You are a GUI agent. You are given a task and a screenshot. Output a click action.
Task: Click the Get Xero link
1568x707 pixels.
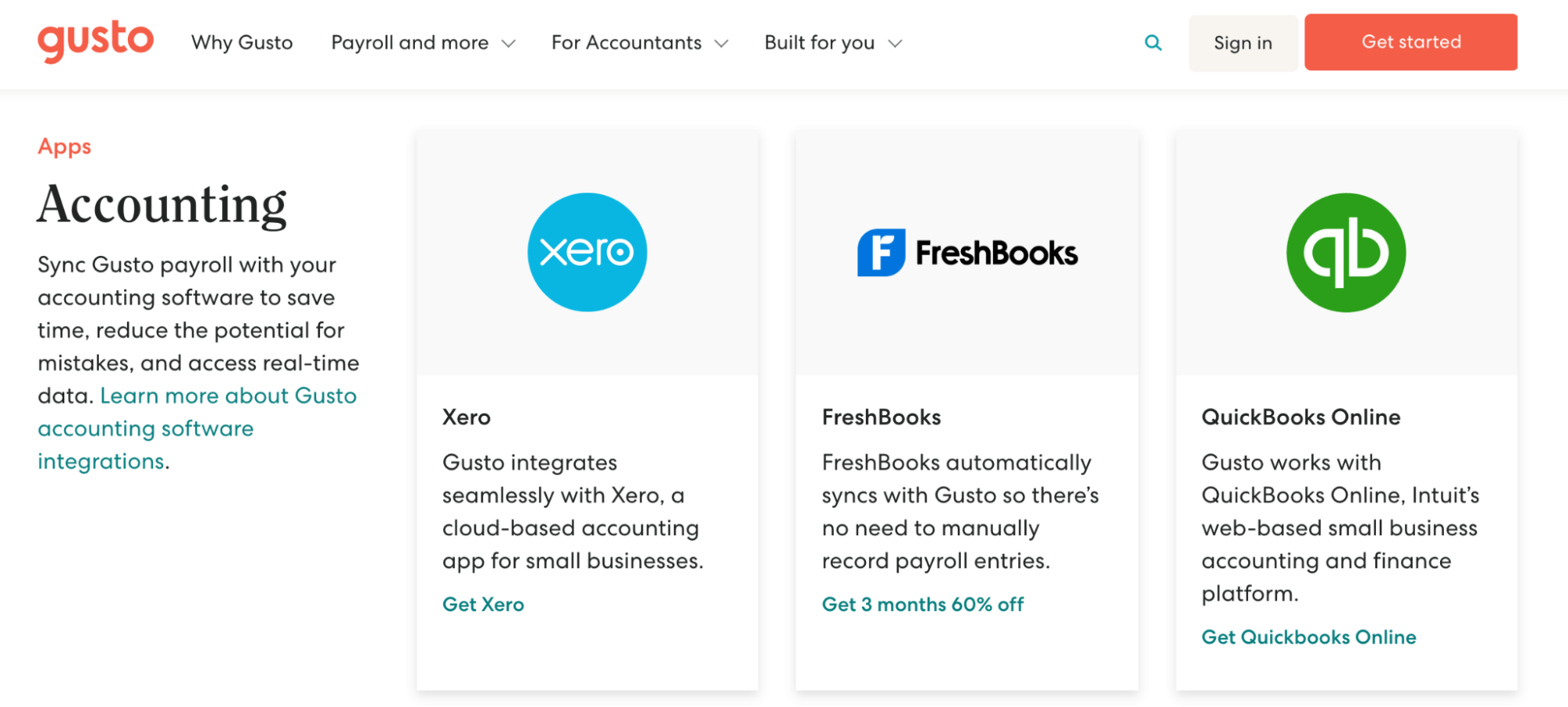pyautogui.click(x=482, y=604)
